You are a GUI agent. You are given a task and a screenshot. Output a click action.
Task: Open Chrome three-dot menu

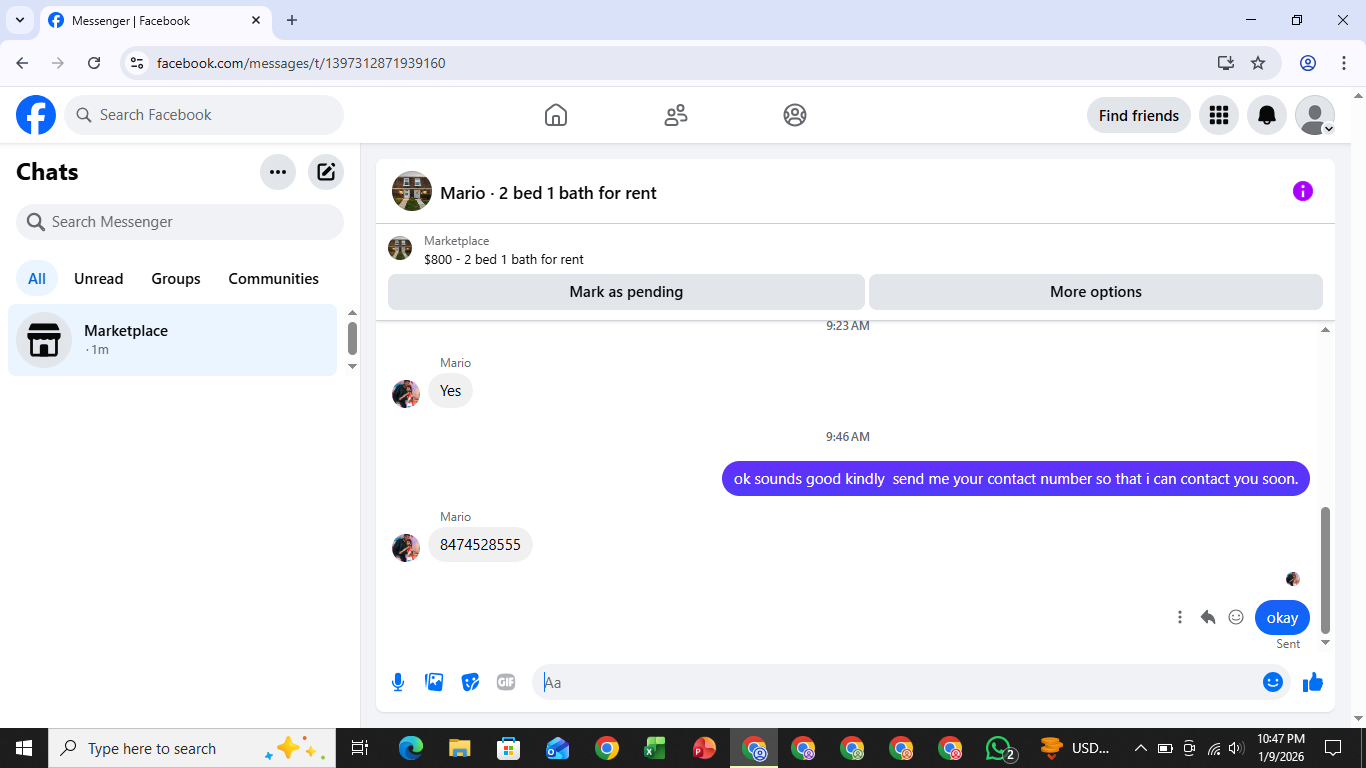[x=1343, y=63]
